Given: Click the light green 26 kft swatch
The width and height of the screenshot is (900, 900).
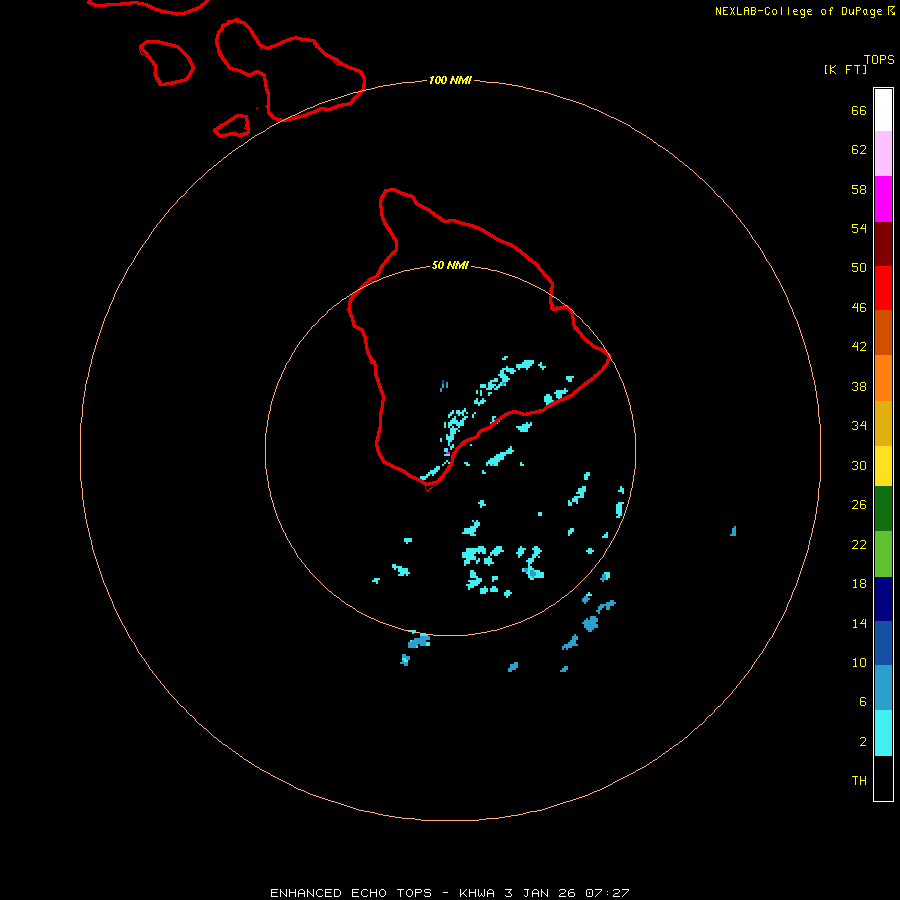Looking at the screenshot, I should click(x=883, y=554).
